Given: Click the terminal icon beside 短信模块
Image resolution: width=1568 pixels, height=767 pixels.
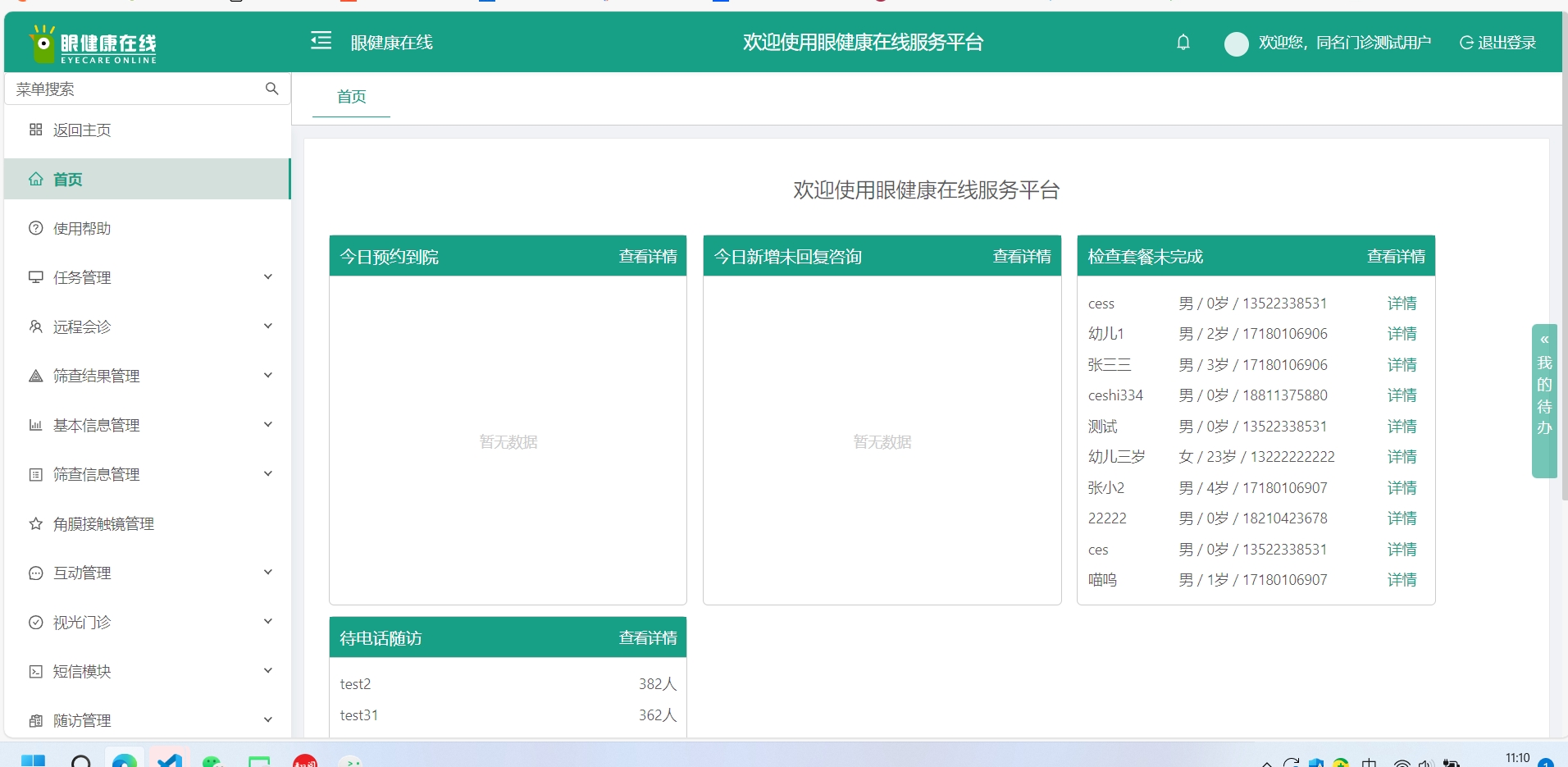Looking at the screenshot, I should 35,671.
